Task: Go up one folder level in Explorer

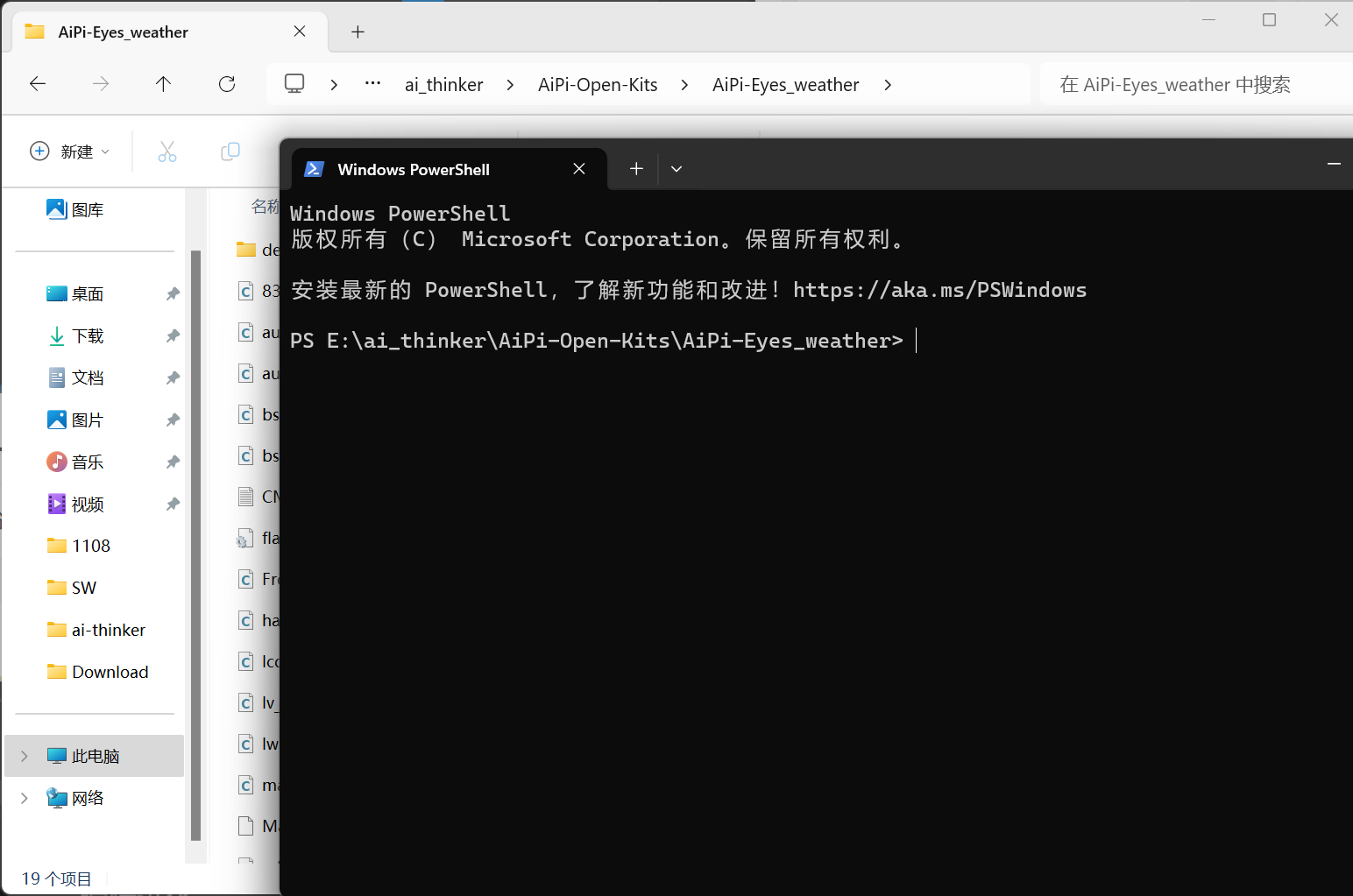Action: (x=163, y=84)
